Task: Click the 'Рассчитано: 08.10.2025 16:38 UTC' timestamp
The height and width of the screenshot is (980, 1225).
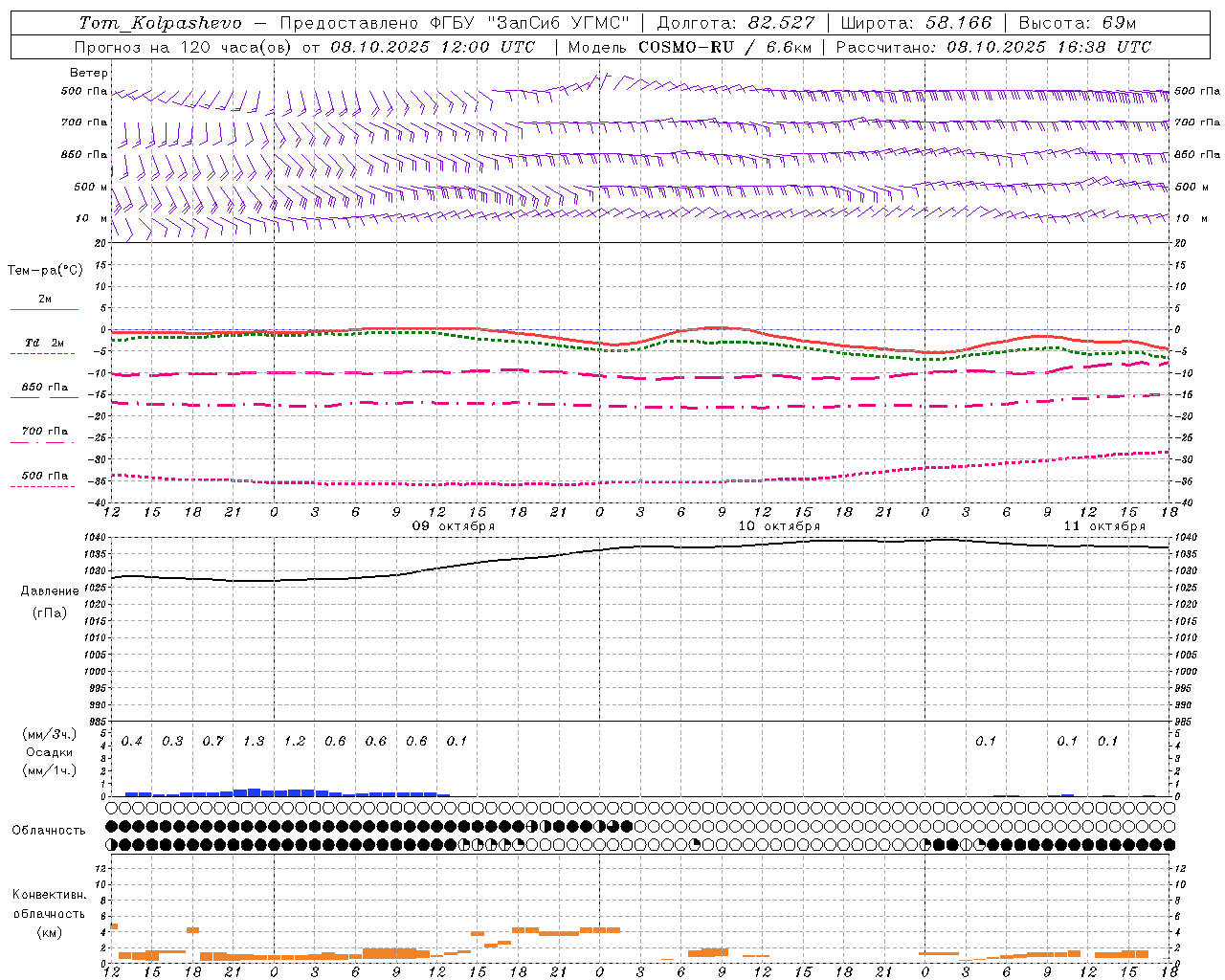Action: 993,47
